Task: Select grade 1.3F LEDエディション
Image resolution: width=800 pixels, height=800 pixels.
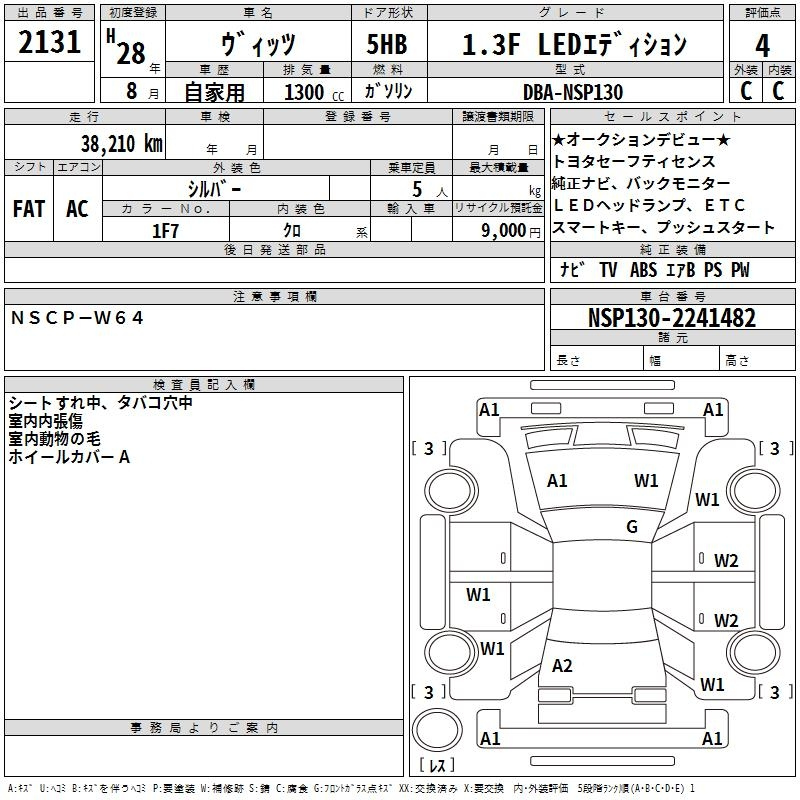Action: pyautogui.click(x=574, y=44)
